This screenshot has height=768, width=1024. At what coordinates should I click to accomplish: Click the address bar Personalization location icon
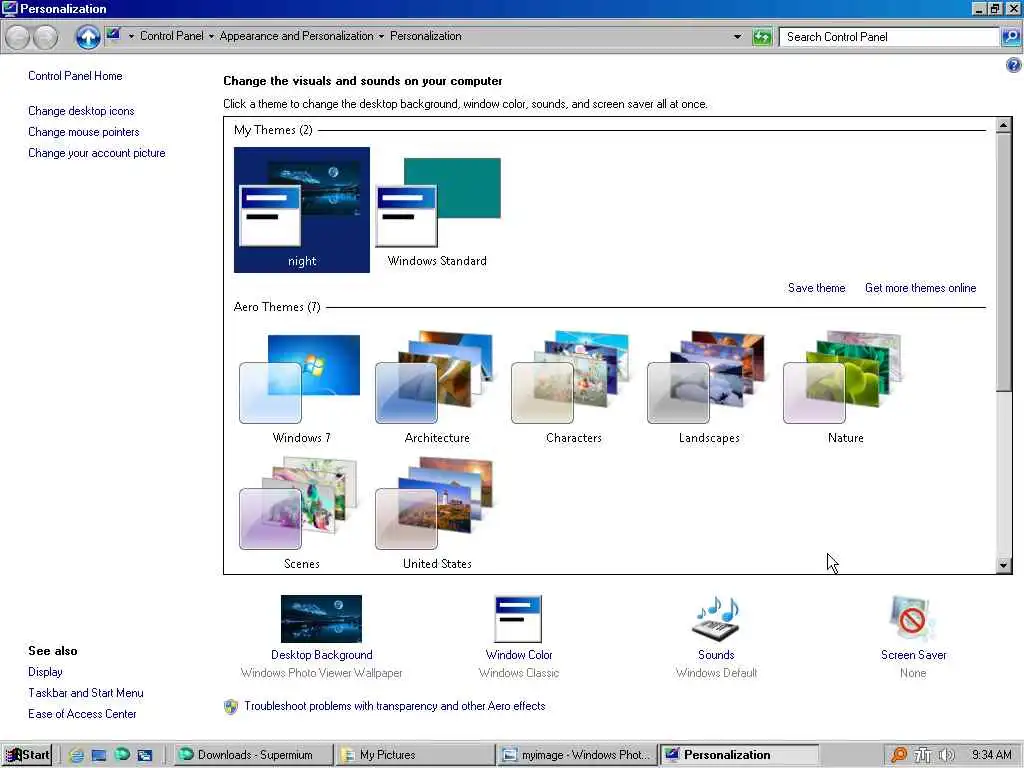114,35
